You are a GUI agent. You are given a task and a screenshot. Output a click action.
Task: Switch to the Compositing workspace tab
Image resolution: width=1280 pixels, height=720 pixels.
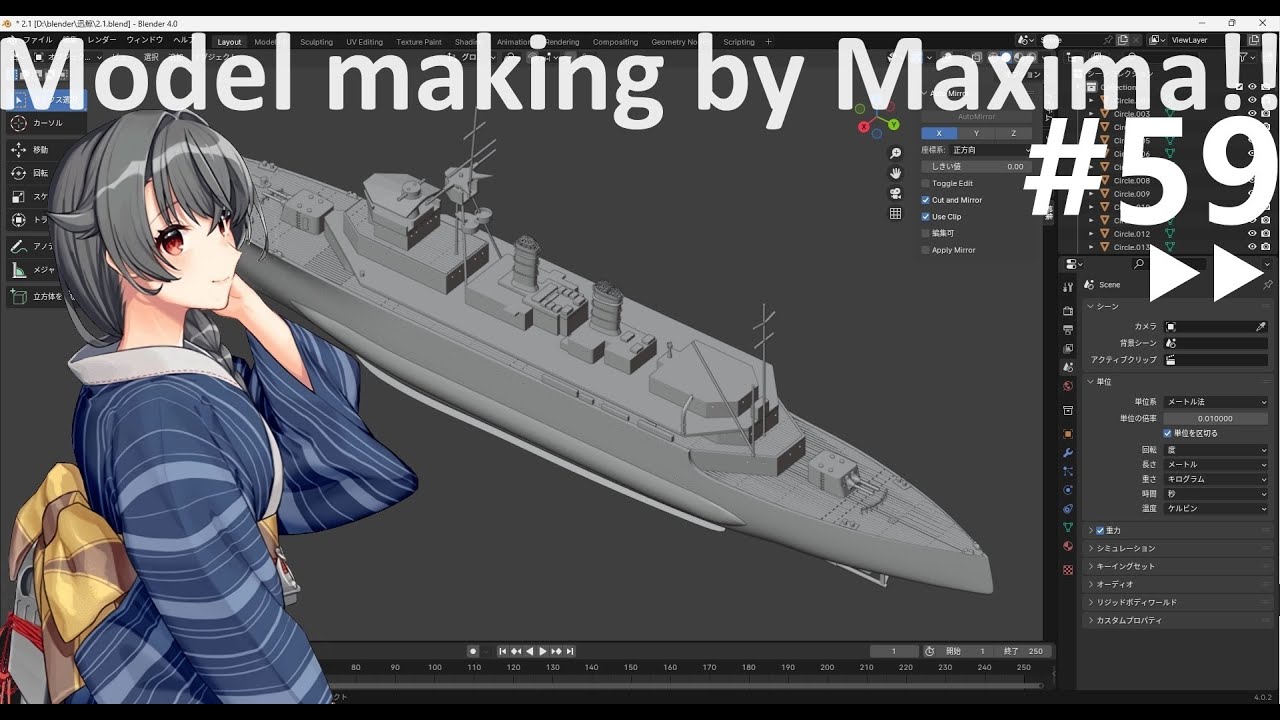pyautogui.click(x=615, y=42)
